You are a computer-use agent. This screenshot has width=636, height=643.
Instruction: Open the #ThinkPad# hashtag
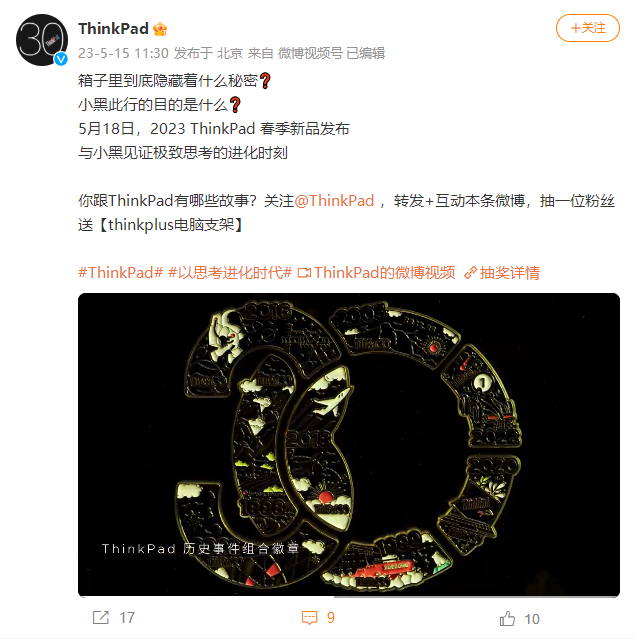tap(121, 273)
